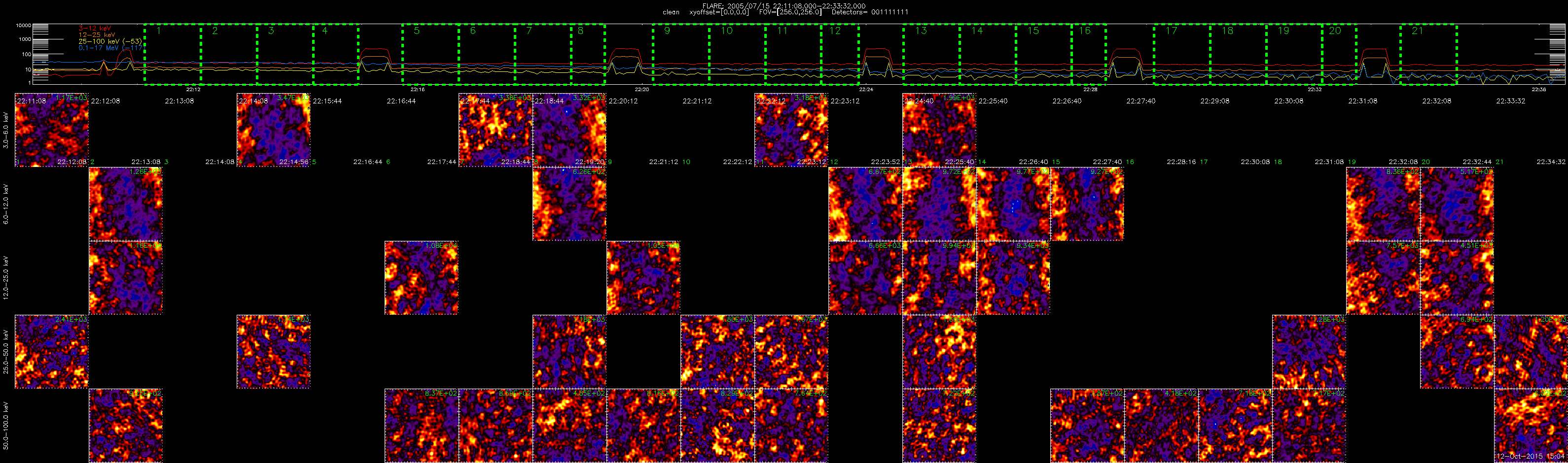The height and width of the screenshot is (463, 1568).
Task: Open the 12.0-25.0 keV image at 22:24:40
Action: (939, 278)
